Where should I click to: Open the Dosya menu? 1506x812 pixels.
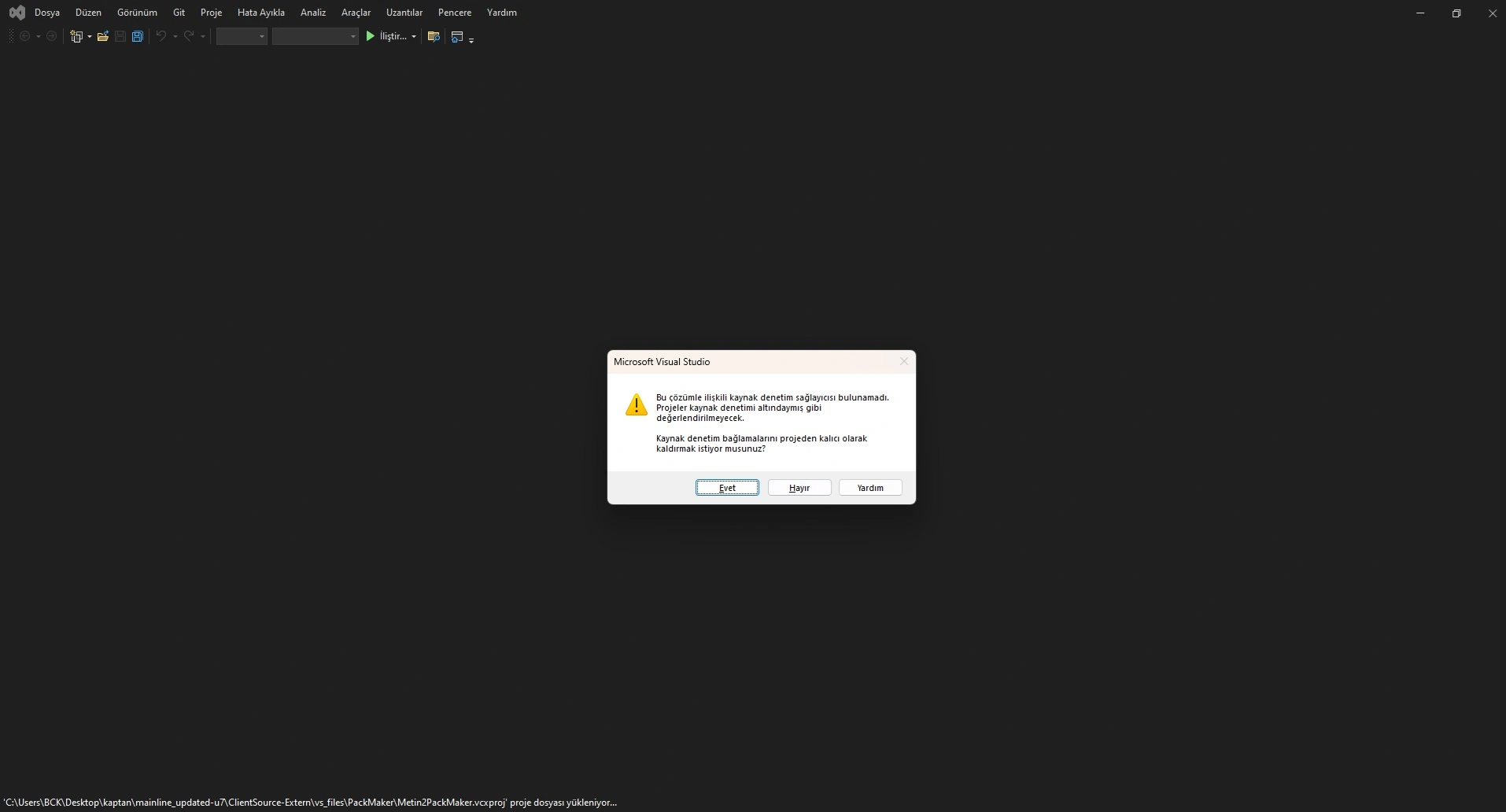point(47,13)
